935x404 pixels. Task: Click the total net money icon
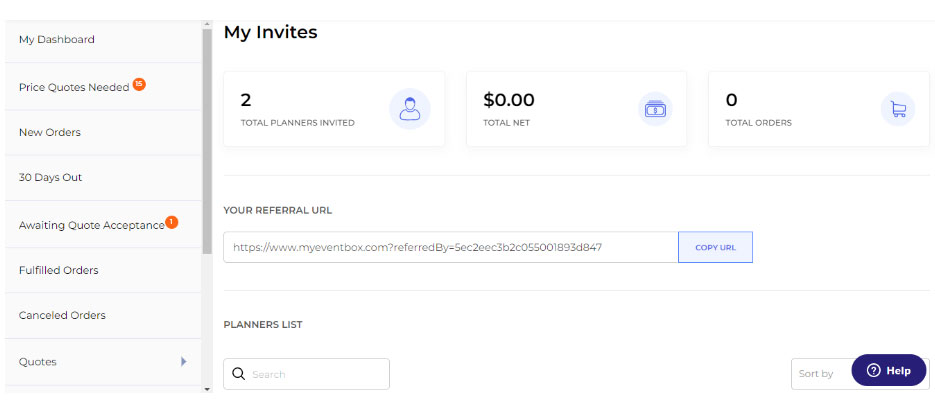click(x=654, y=109)
